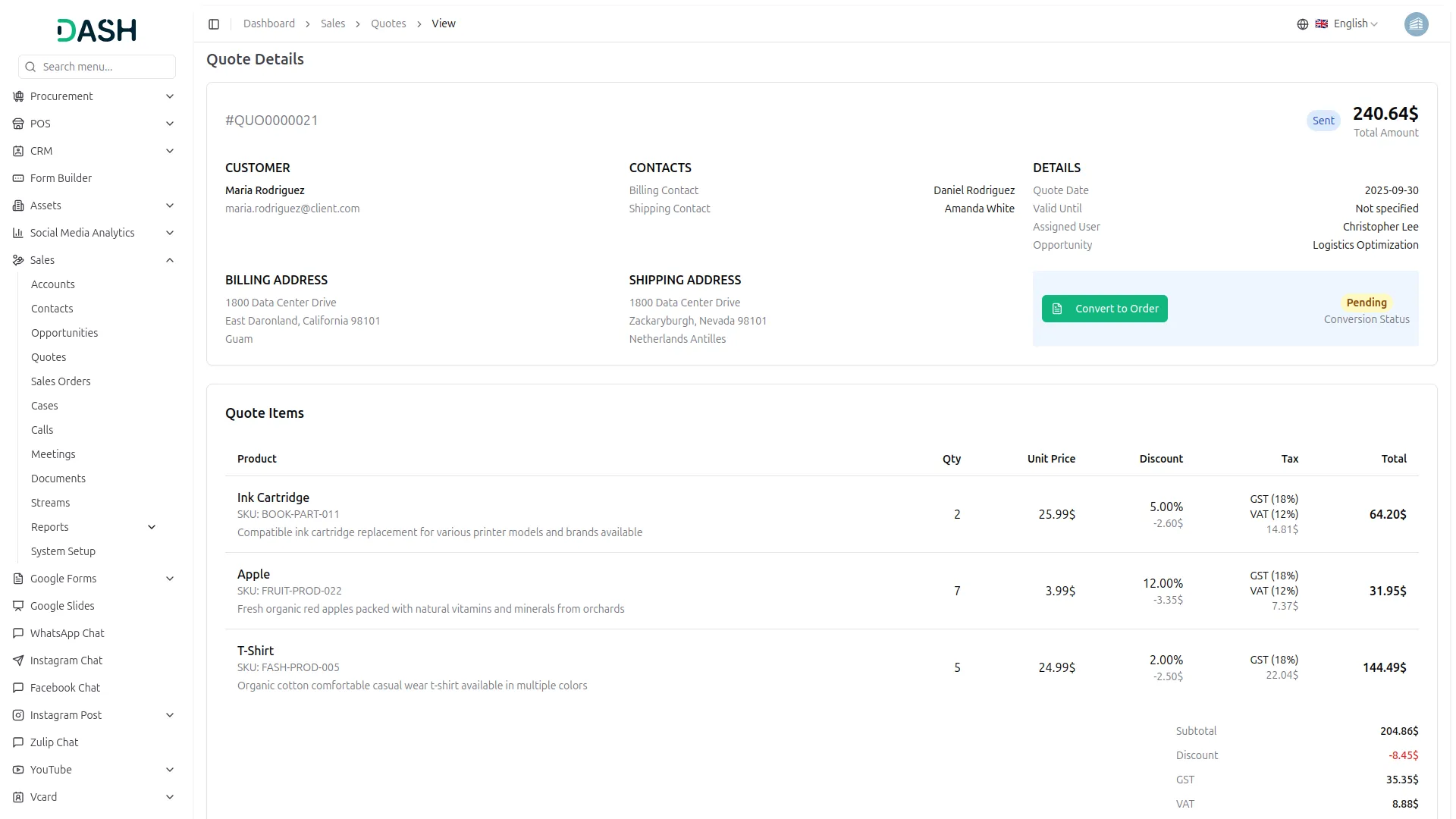Click the Sent status badge
Image resolution: width=1456 pixels, height=819 pixels.
click(x=1323, y=121)
